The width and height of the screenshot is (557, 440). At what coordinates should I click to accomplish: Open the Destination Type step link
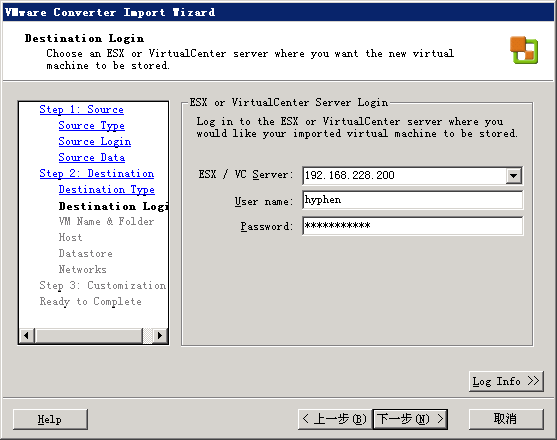click(107, 189)
